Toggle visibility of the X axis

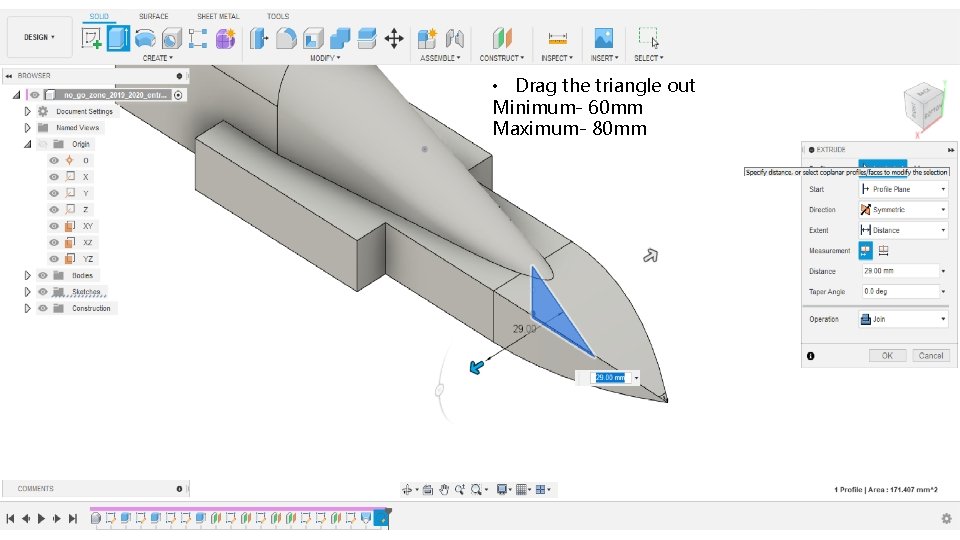pos(54,177)
